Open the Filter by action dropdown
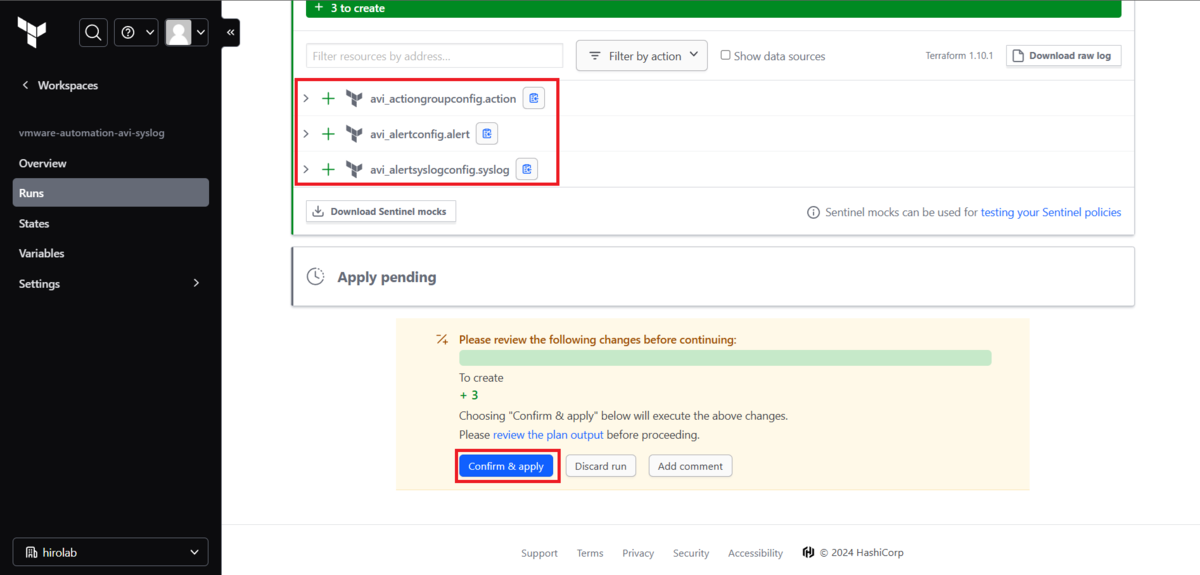The width and height of the screenshot is (1200, 575). point(642,56)
